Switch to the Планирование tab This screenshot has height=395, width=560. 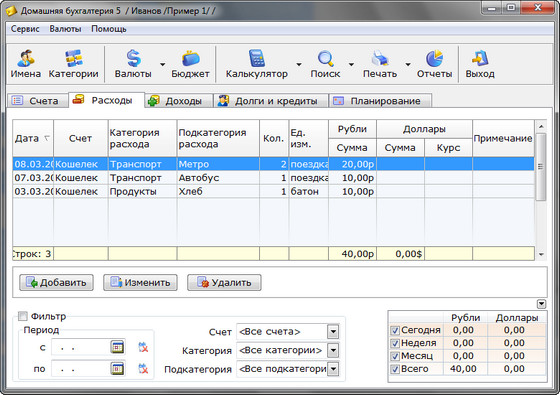380,101
